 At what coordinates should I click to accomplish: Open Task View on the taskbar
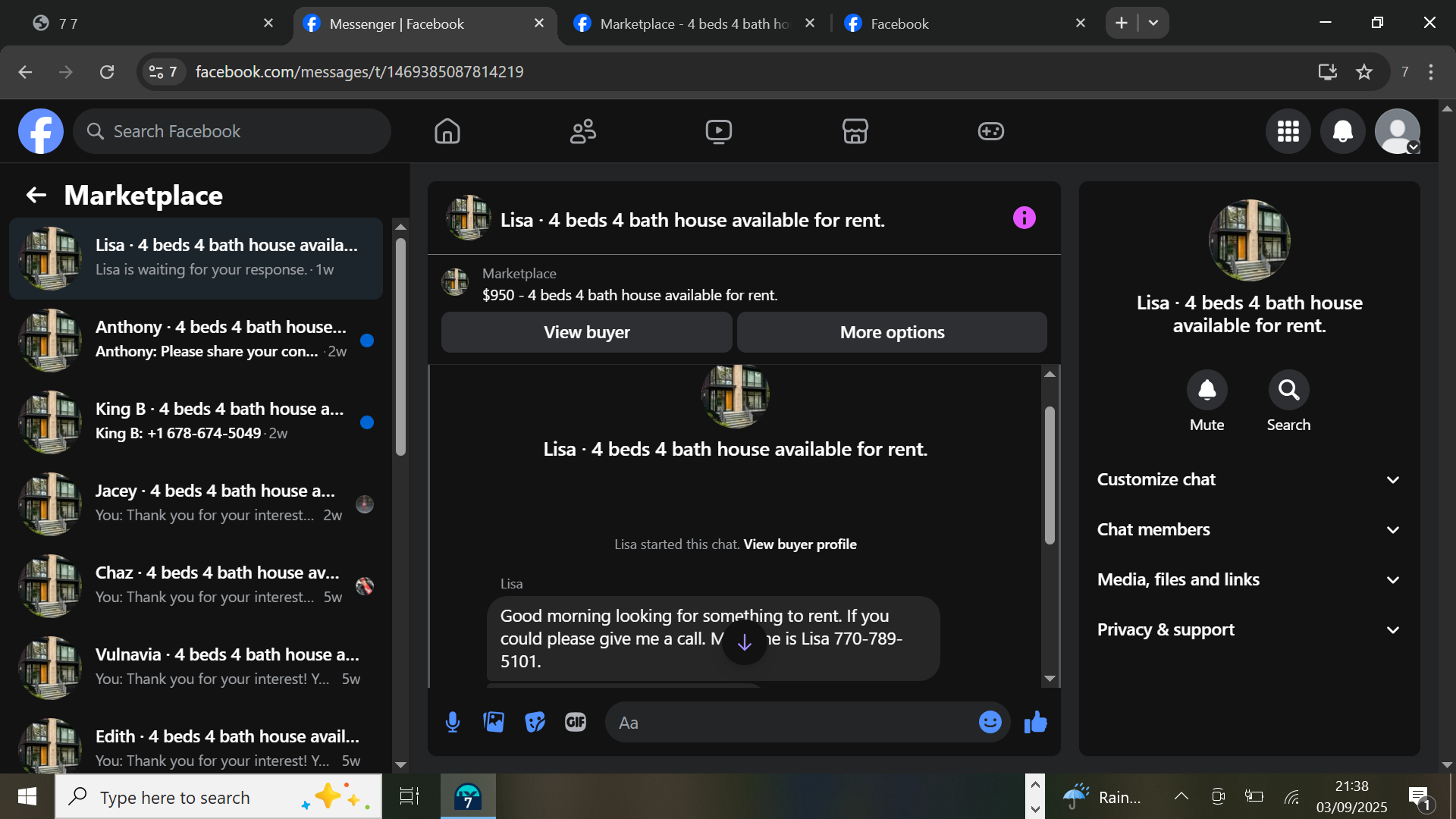click(409, 796)
